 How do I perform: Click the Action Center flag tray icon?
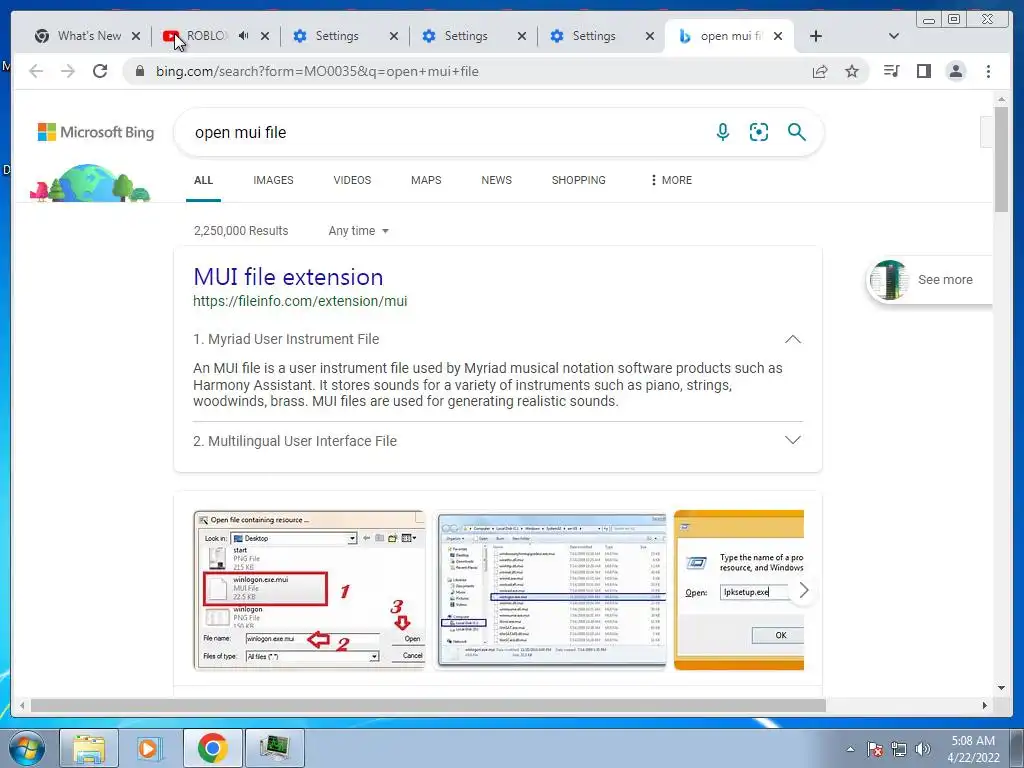click(875, 749)
